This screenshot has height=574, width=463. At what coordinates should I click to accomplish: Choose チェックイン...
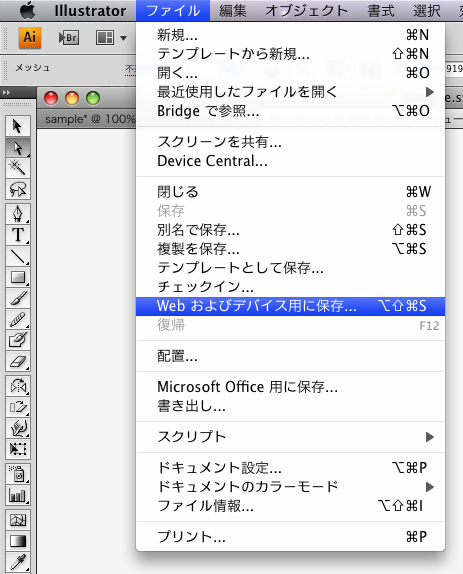pyautogui.click(x=291, y=287)
